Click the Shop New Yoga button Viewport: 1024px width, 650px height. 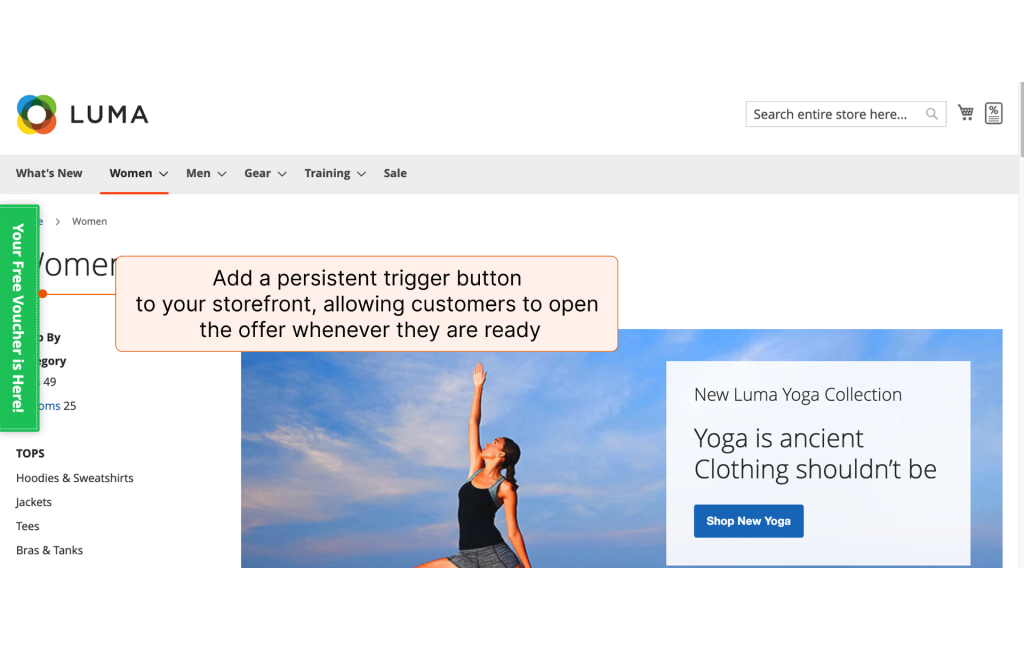[x=748, y=521]
